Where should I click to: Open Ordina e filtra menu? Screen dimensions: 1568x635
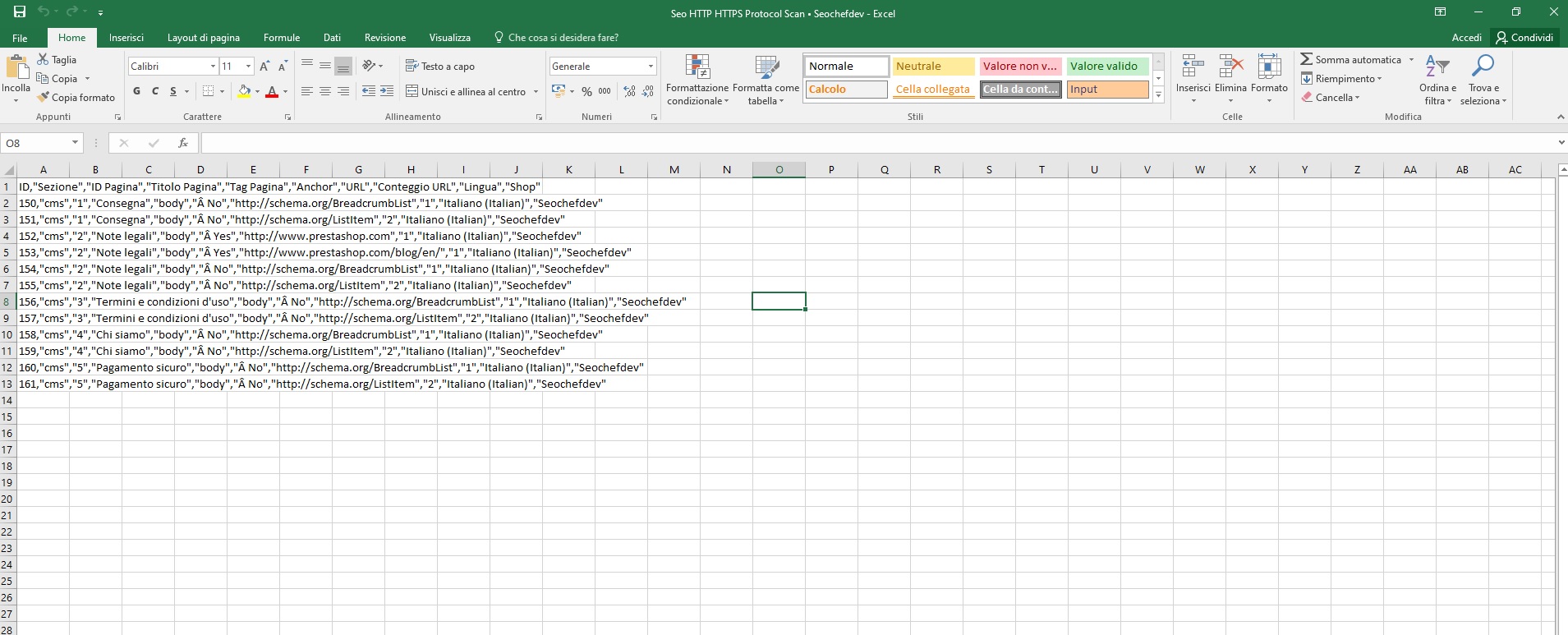(1437, 80)
